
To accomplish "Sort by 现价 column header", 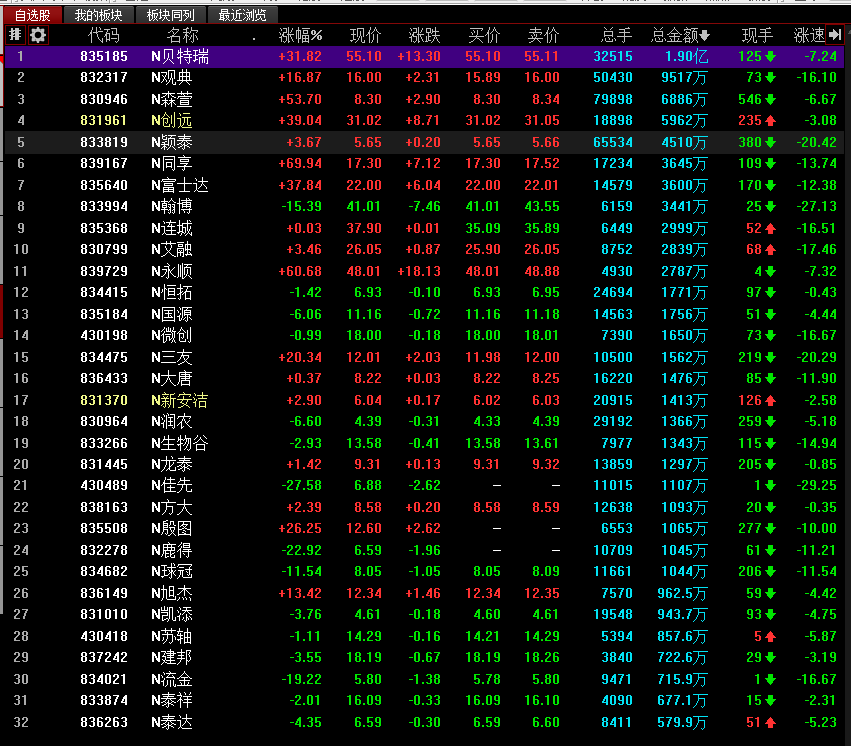I will pos(365,36).
